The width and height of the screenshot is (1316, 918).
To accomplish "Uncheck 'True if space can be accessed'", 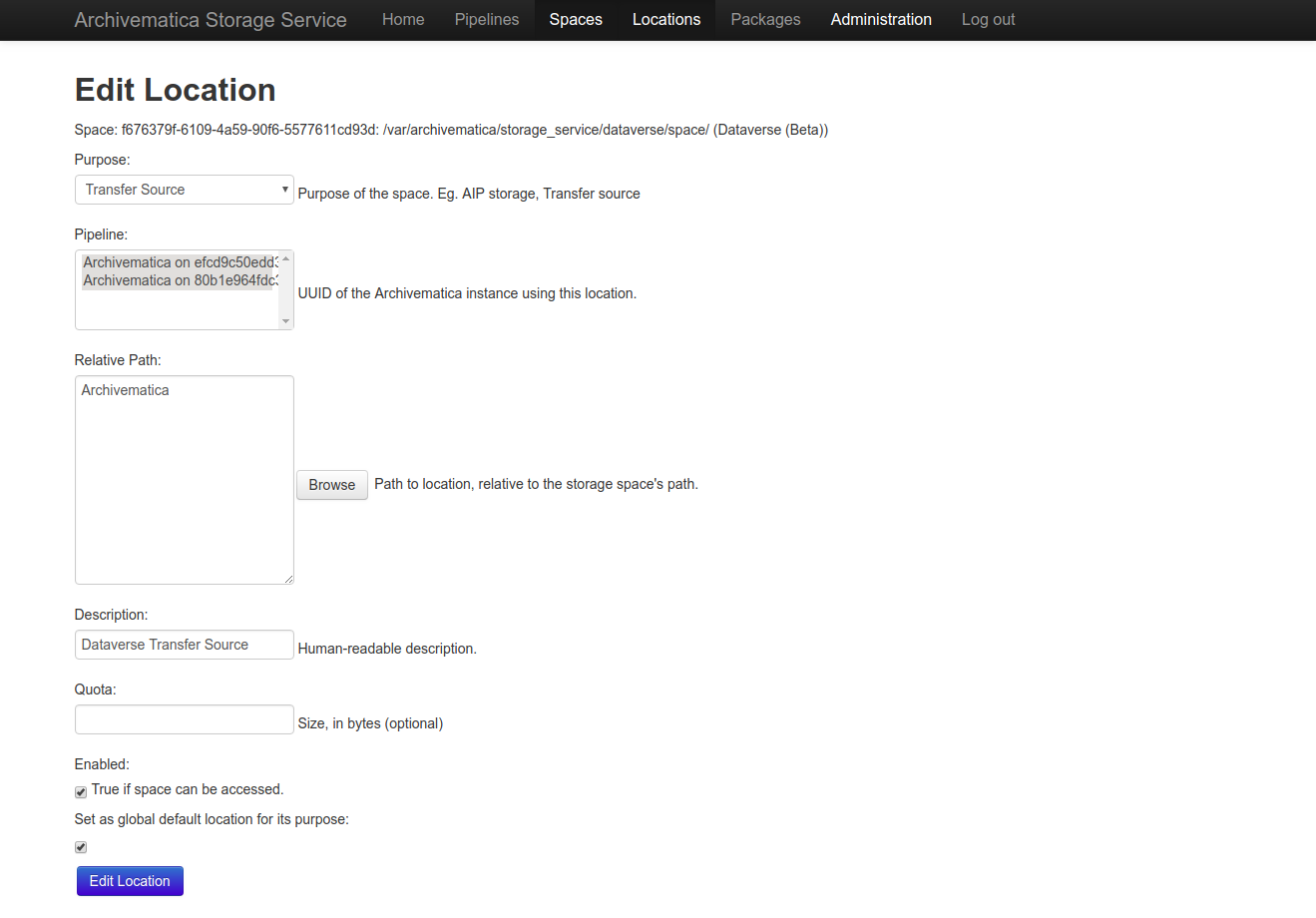I will pyautogui.click(x=80, y=791).
